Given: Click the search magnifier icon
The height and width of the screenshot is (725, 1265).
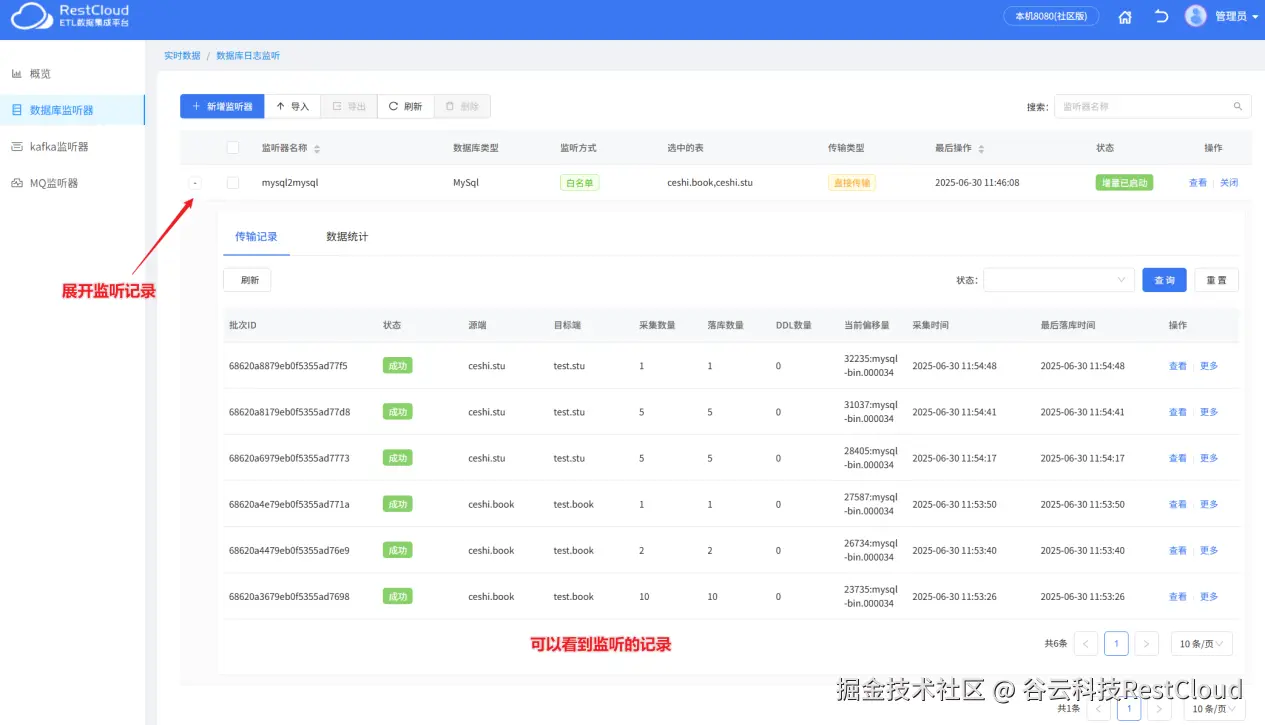Looking at the screenshot, I should click(1238, 106).
